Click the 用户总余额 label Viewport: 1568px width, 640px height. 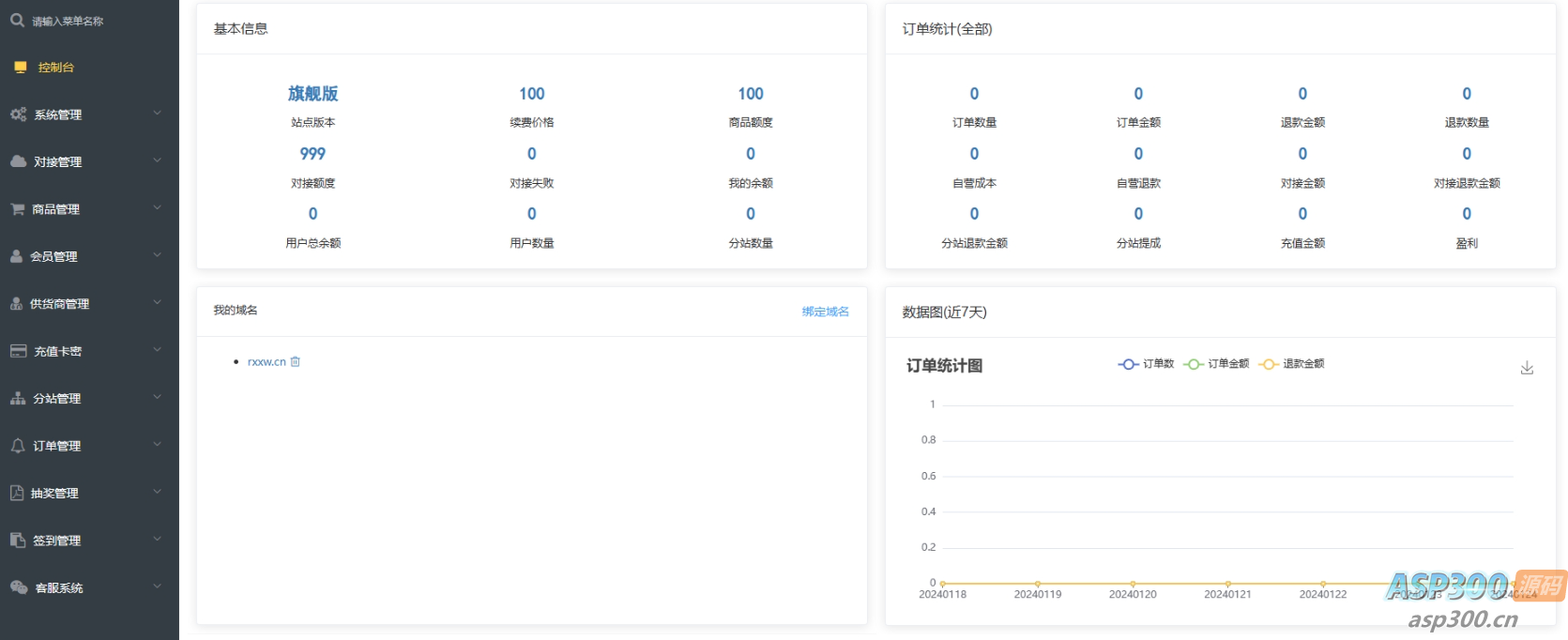pos(312,243)
